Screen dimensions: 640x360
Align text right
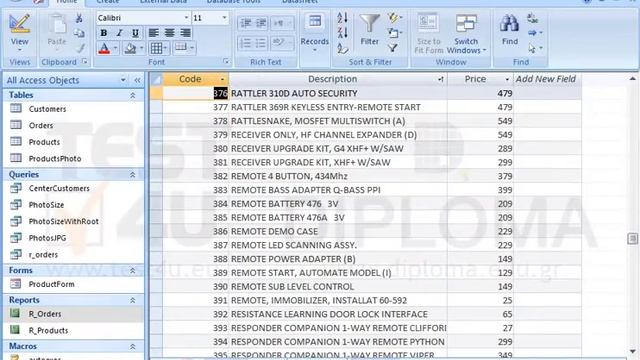(185, 33)
